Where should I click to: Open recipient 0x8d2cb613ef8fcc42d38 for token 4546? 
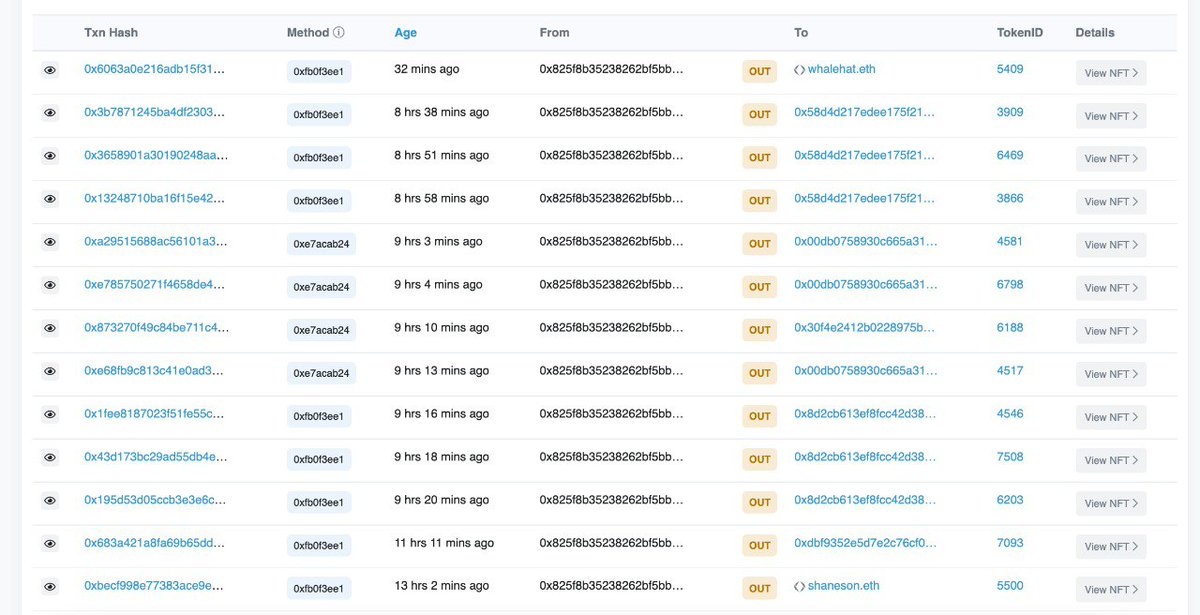coord(866,414)
